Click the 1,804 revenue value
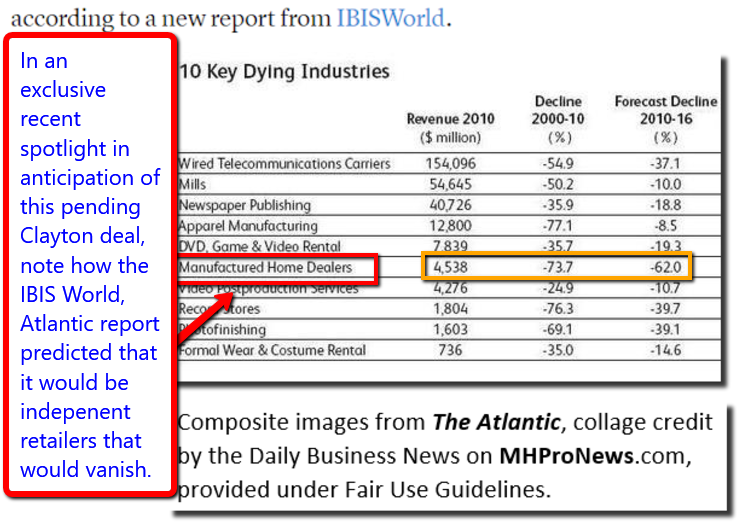This screenshot has height=532, width=746. pos(450,309)
